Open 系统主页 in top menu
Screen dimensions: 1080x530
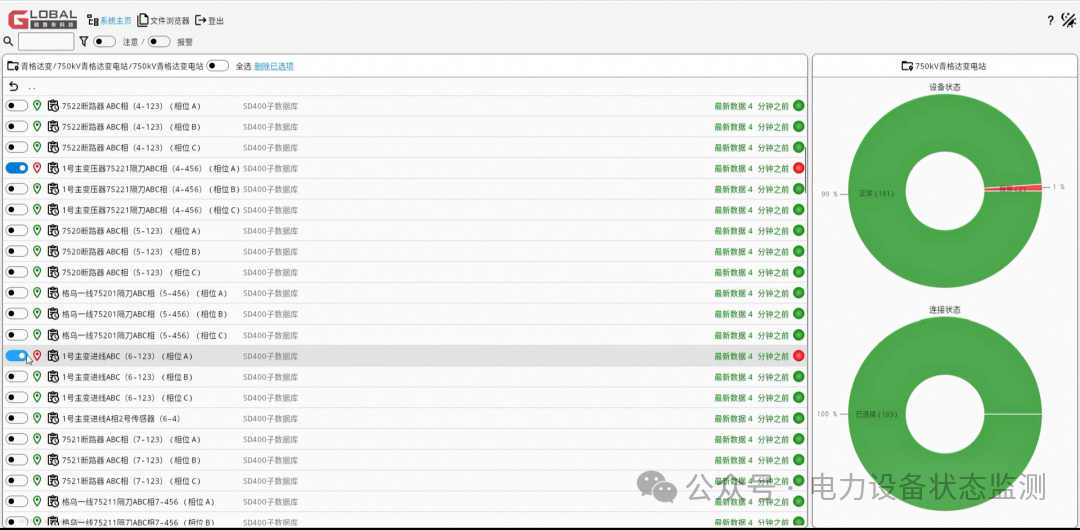pyautogui.click(x=109, y=21)
